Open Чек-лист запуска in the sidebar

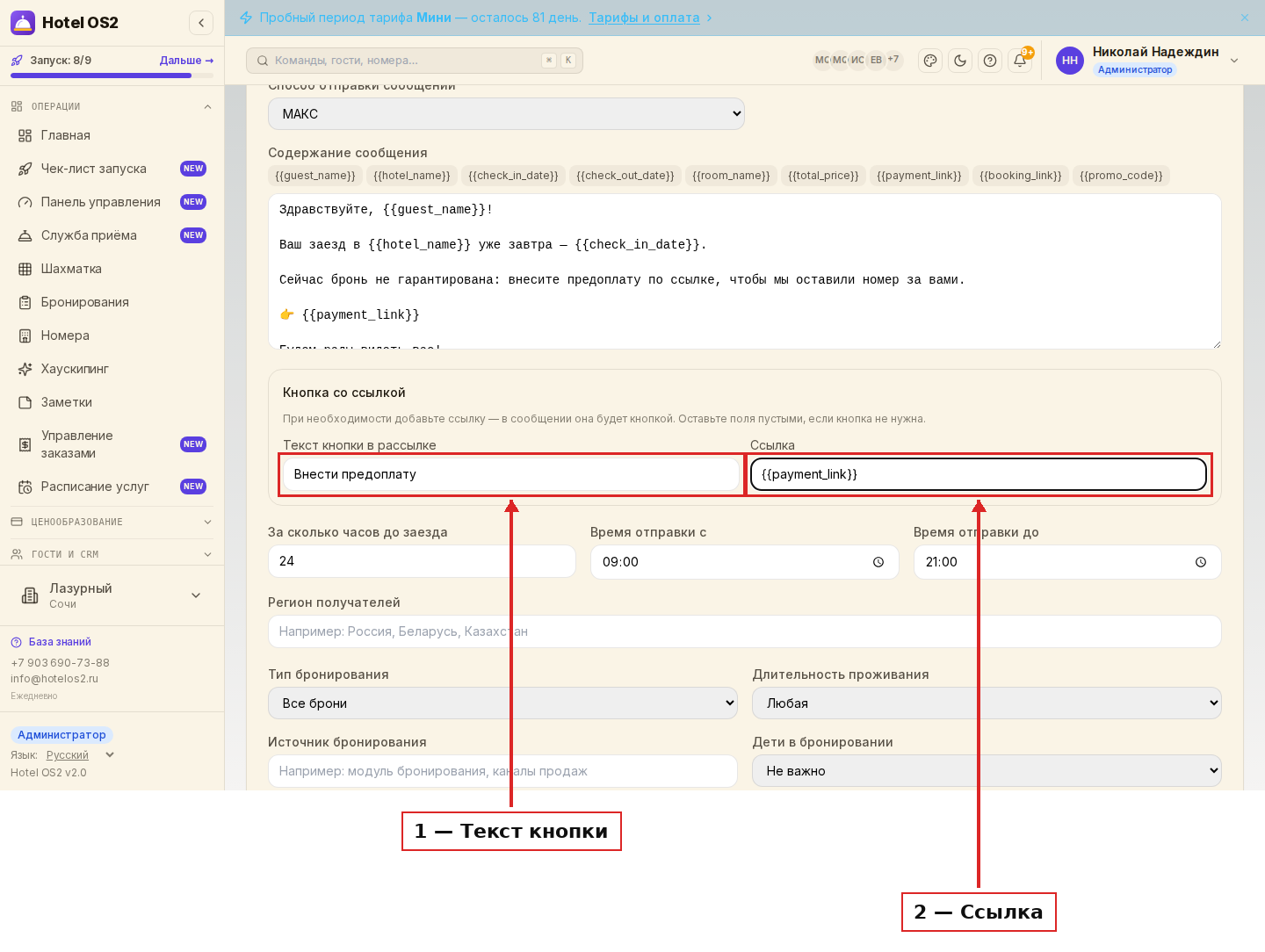pyautogui.click(x=112, y=169)
